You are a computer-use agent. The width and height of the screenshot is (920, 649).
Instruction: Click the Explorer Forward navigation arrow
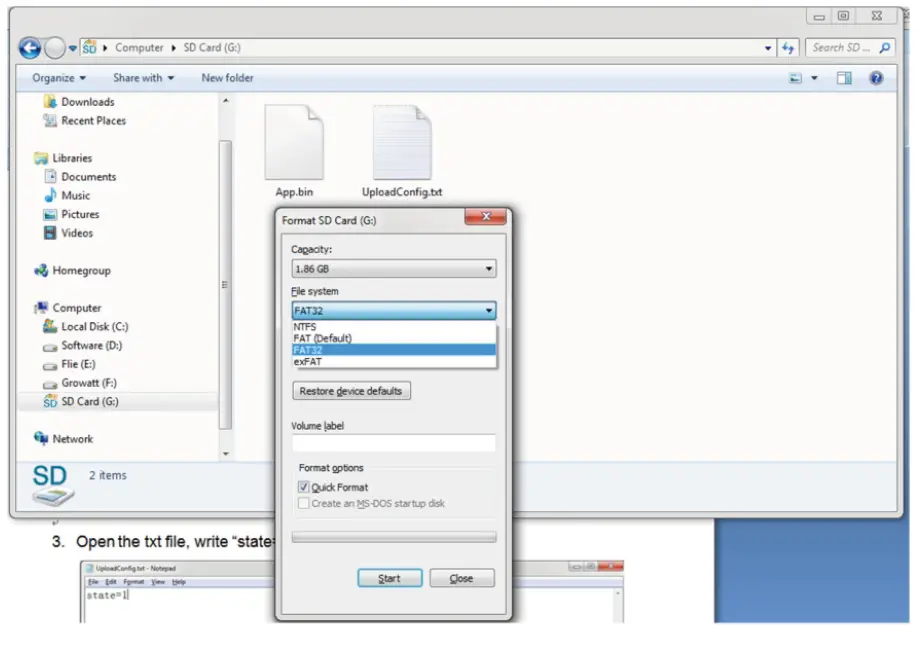[x=55, y=48]
